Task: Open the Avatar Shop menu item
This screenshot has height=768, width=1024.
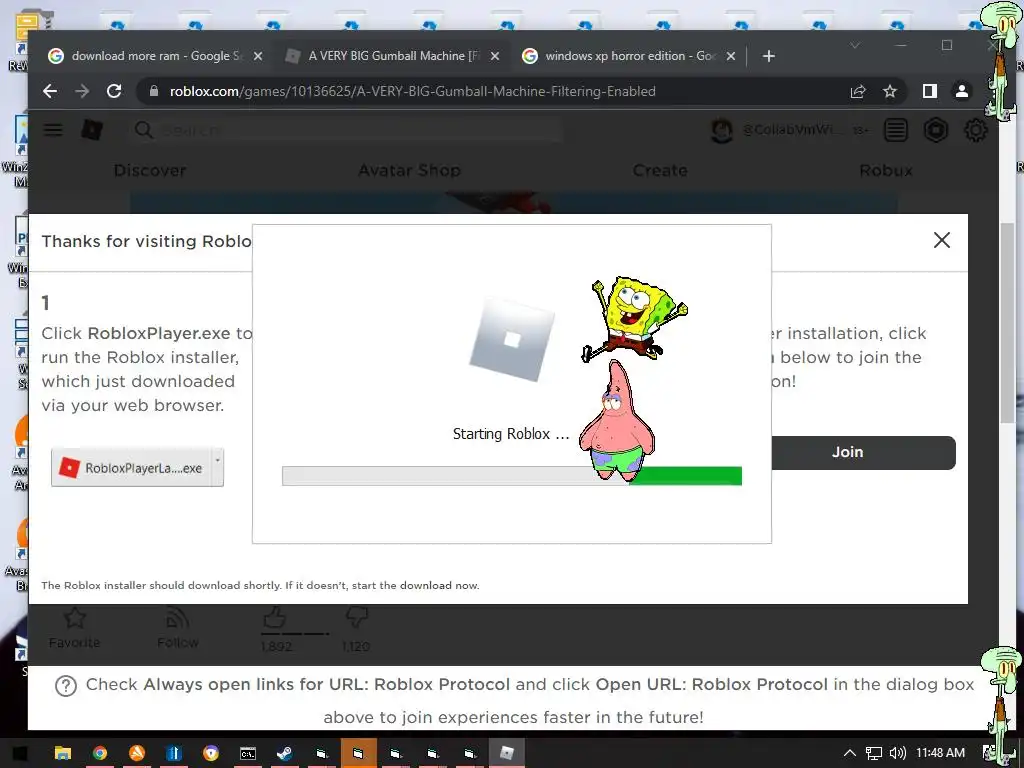Action: click(x=409, y=170)
